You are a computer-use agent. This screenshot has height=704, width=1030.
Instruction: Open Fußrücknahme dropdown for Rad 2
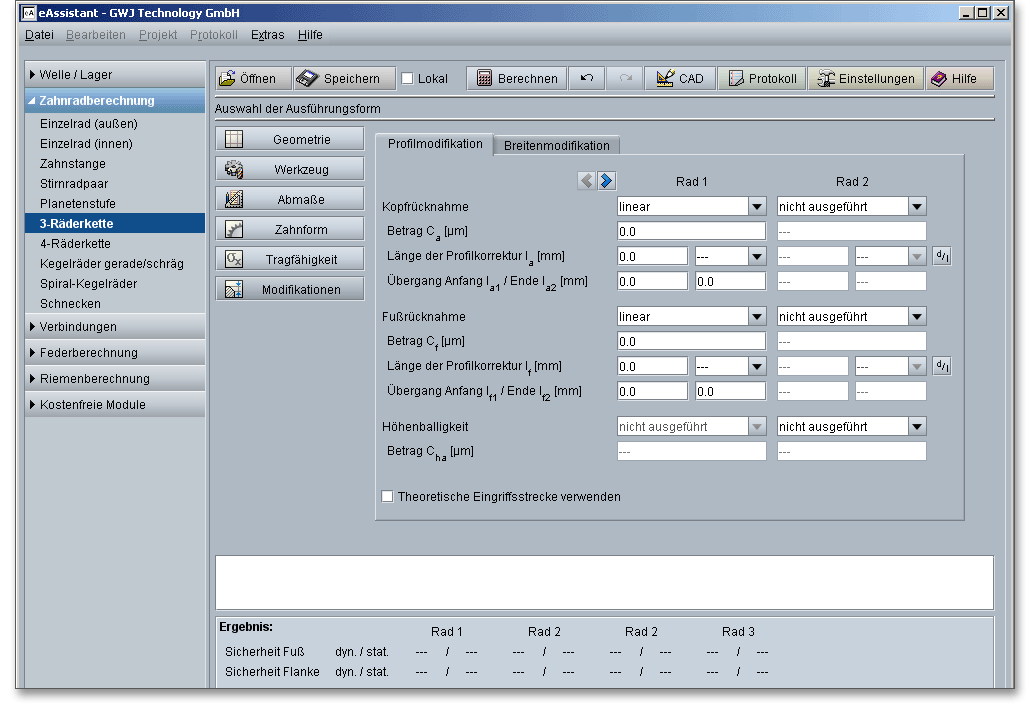point(916,317)
